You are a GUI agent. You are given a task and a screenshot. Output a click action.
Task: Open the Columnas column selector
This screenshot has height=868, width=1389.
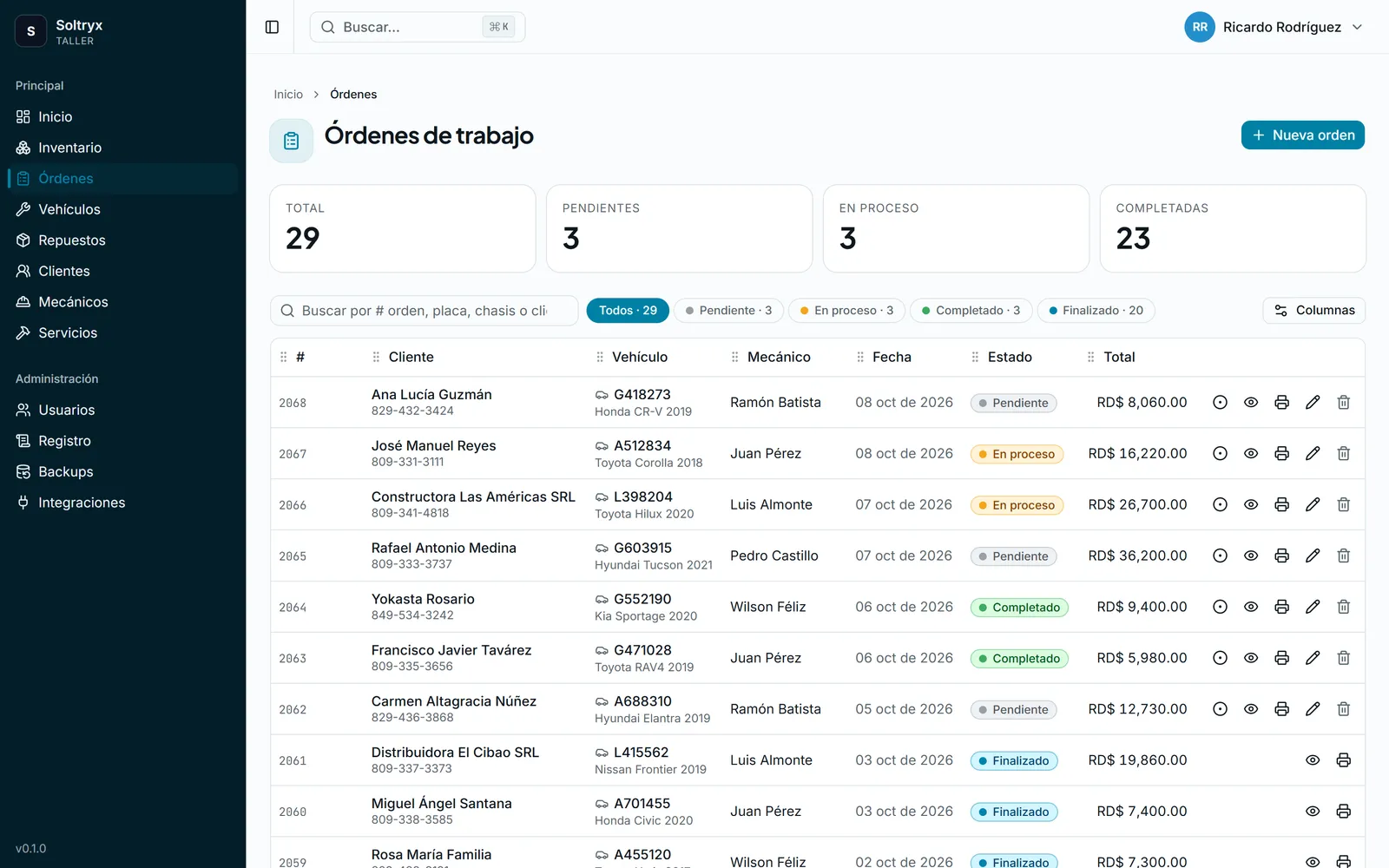[x=1313, y=311]
